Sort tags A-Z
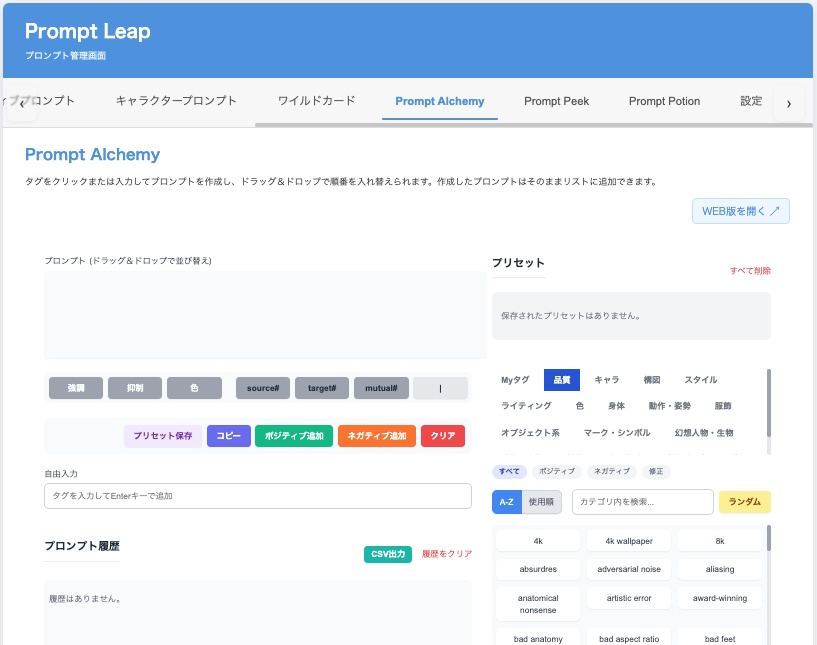The height and width of the screenshot is (645, 817). coord(506,502)
